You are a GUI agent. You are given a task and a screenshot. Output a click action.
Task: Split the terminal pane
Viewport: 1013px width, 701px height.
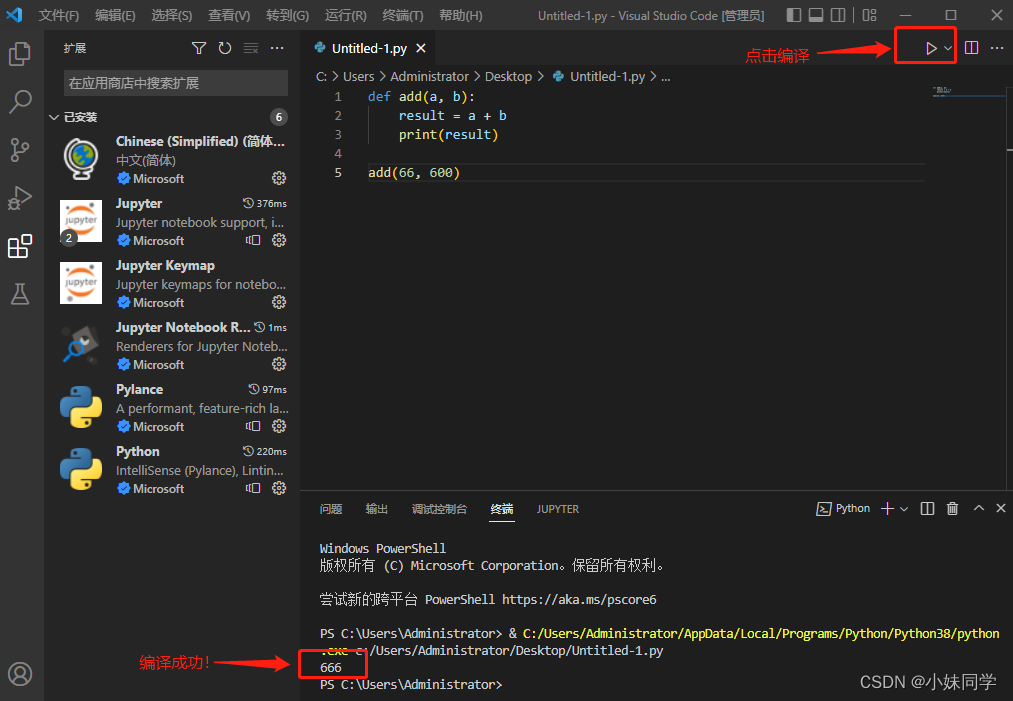pyautogui.click(x=927, y=509)
